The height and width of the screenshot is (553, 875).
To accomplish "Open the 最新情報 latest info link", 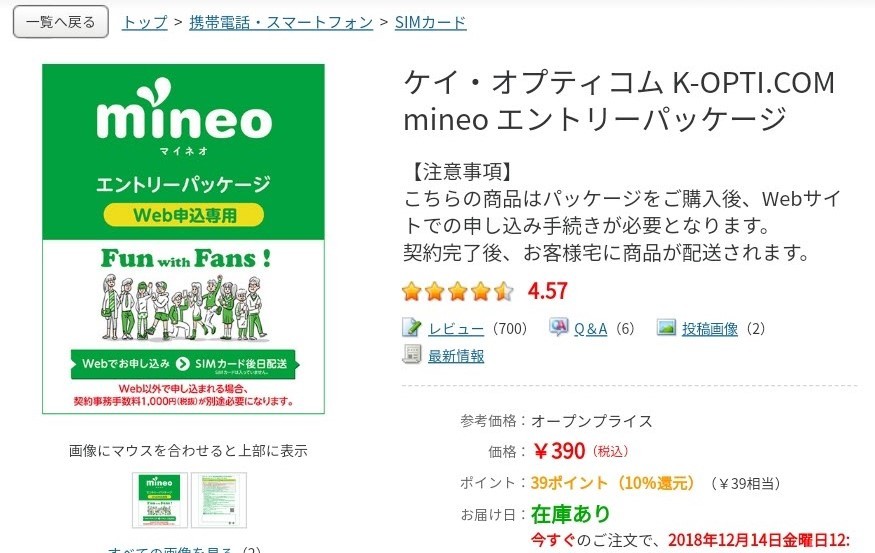I will coord(456,356).
